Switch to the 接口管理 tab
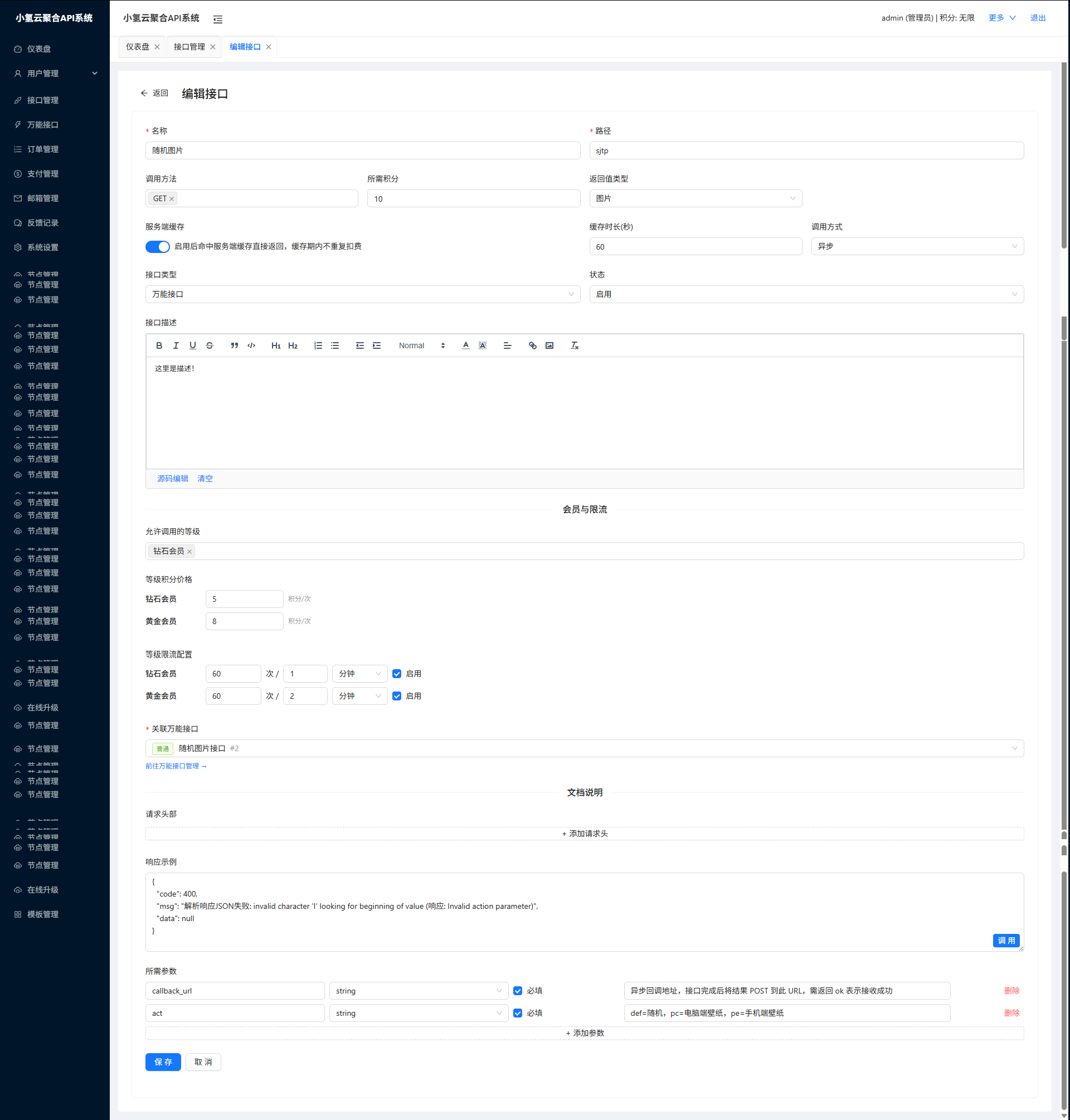The height and width of the screenshot is (1120, 1070). (189, 47)
